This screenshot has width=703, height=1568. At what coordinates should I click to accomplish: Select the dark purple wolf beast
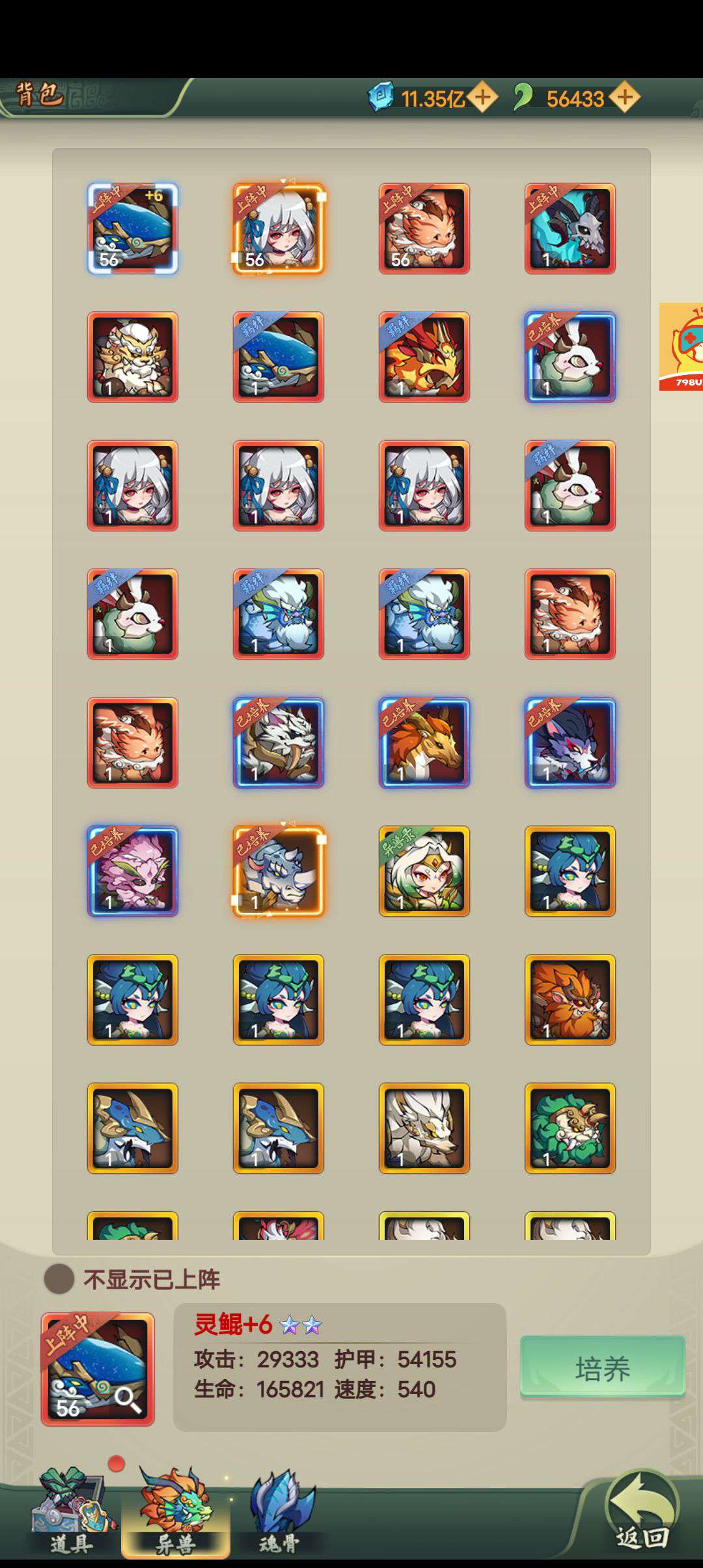[x=570, y=742]
